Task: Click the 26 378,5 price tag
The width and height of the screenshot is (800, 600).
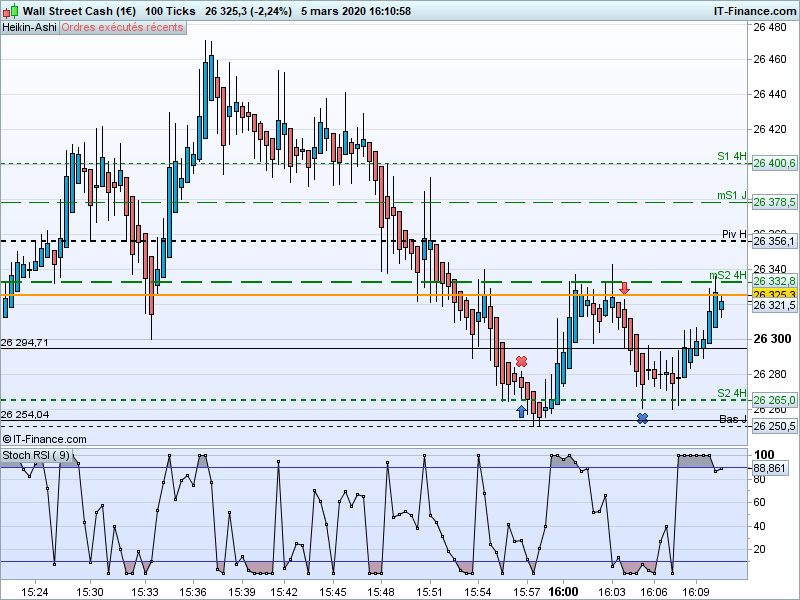Action: [x=774, y=203]
